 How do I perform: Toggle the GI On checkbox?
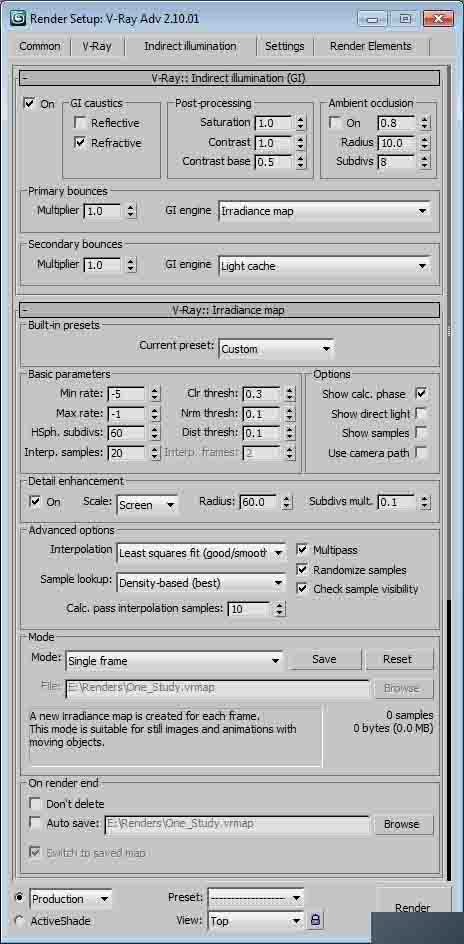tap(29, 104)
